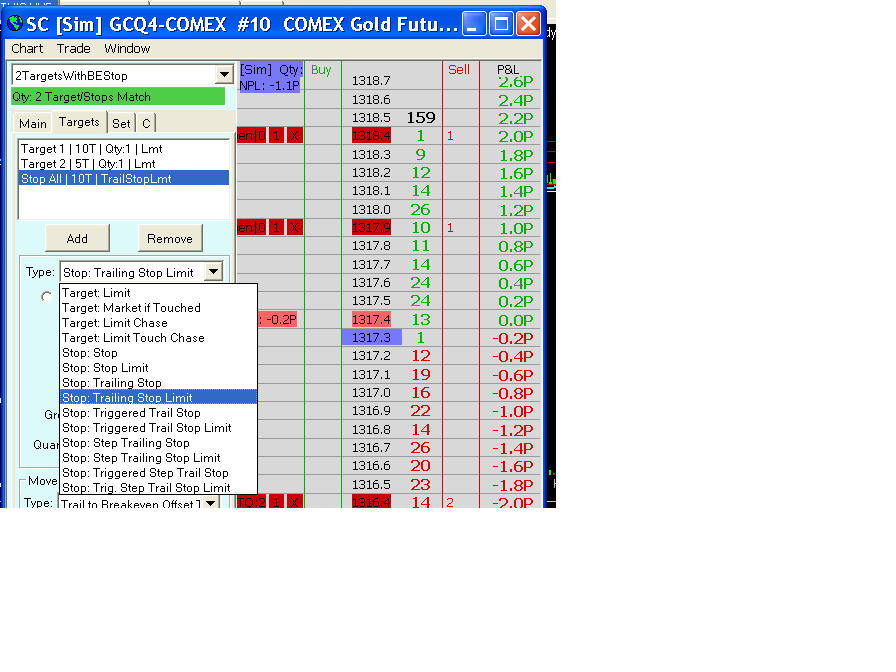Click Sell column order count 2 at 1316.4
896x672 pixels.
click(x=450, y=502)
